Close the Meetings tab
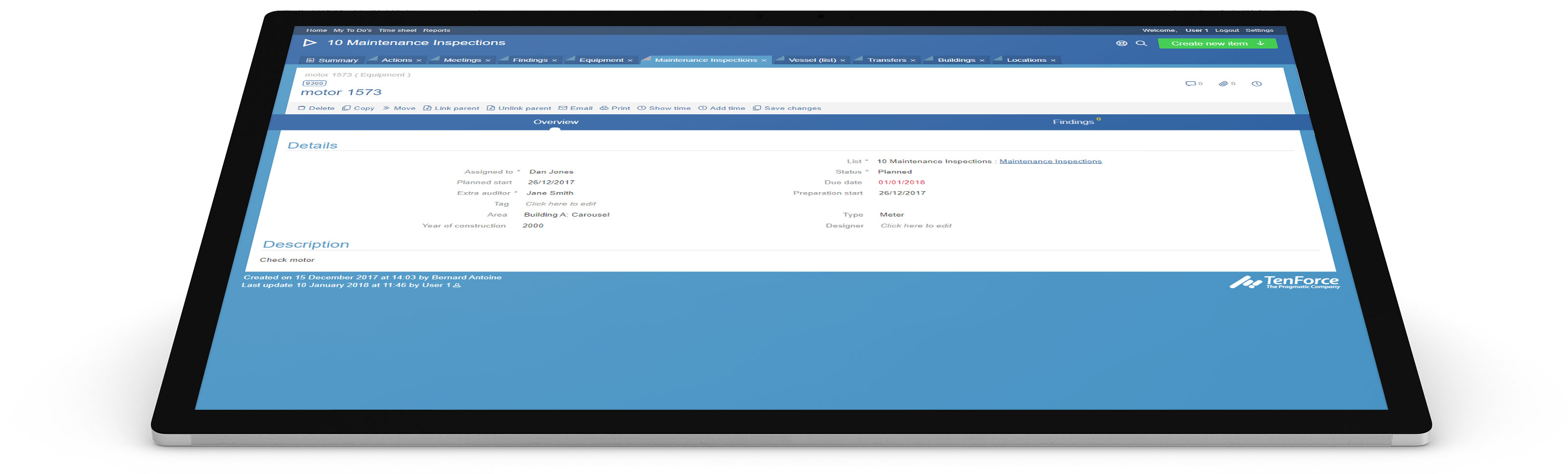1568x474 pixels. pyautogui.click(x=488, y=60)
